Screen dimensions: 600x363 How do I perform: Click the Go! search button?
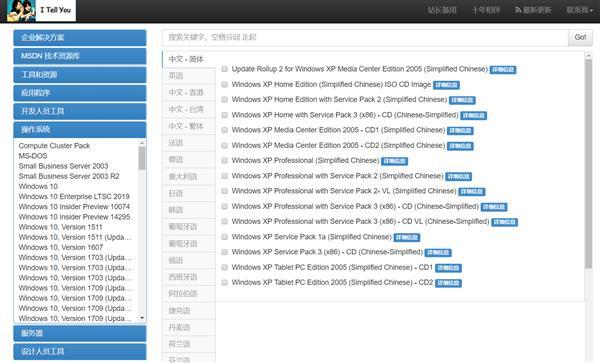pos(580,37)
